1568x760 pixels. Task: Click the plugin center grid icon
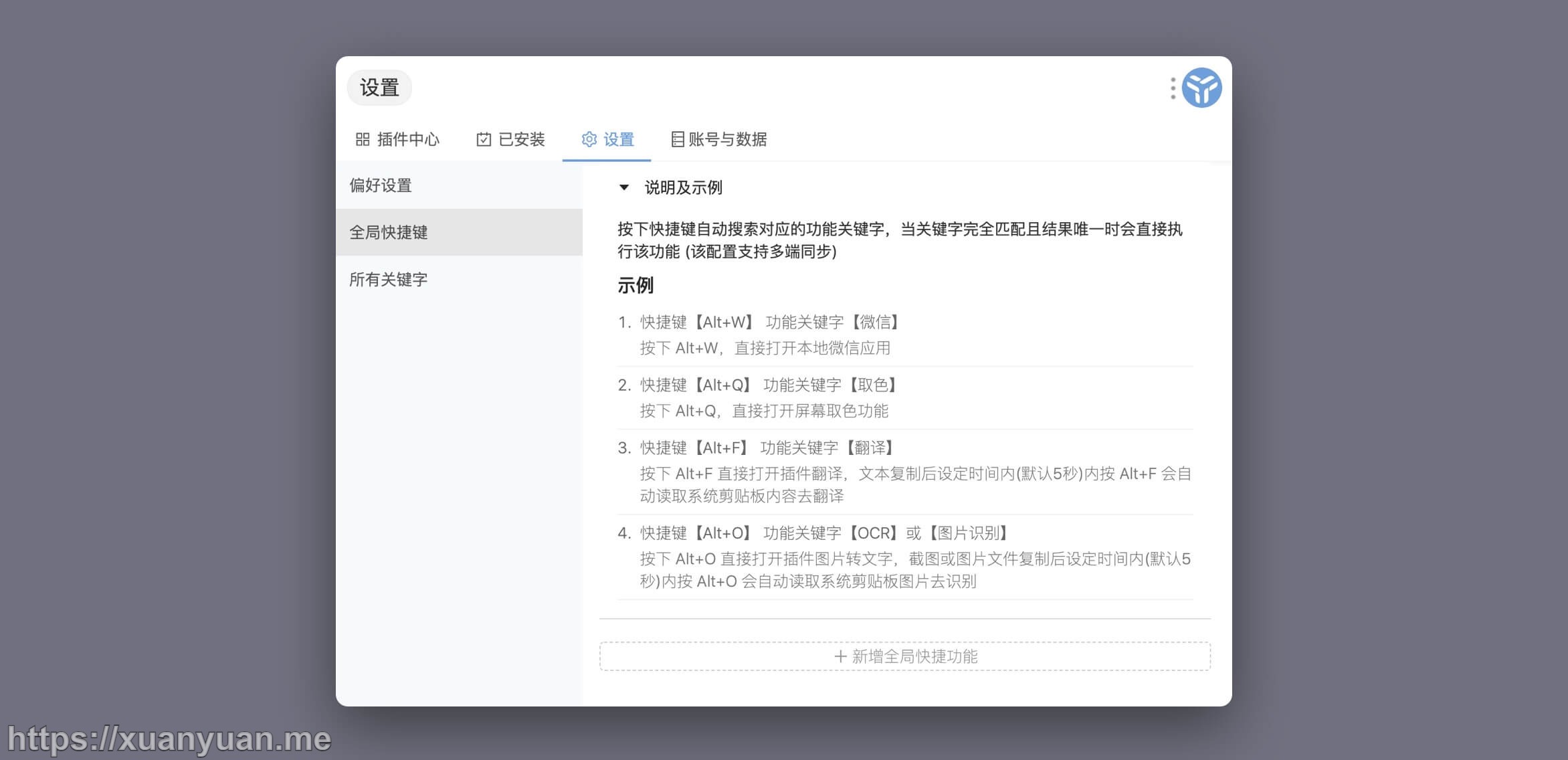363,139
